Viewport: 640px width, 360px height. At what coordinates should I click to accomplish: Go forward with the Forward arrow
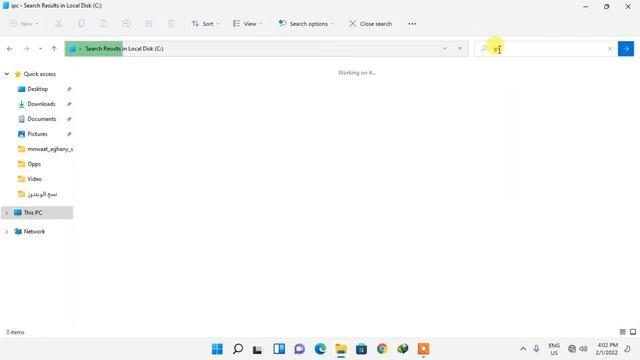[27, 49]
